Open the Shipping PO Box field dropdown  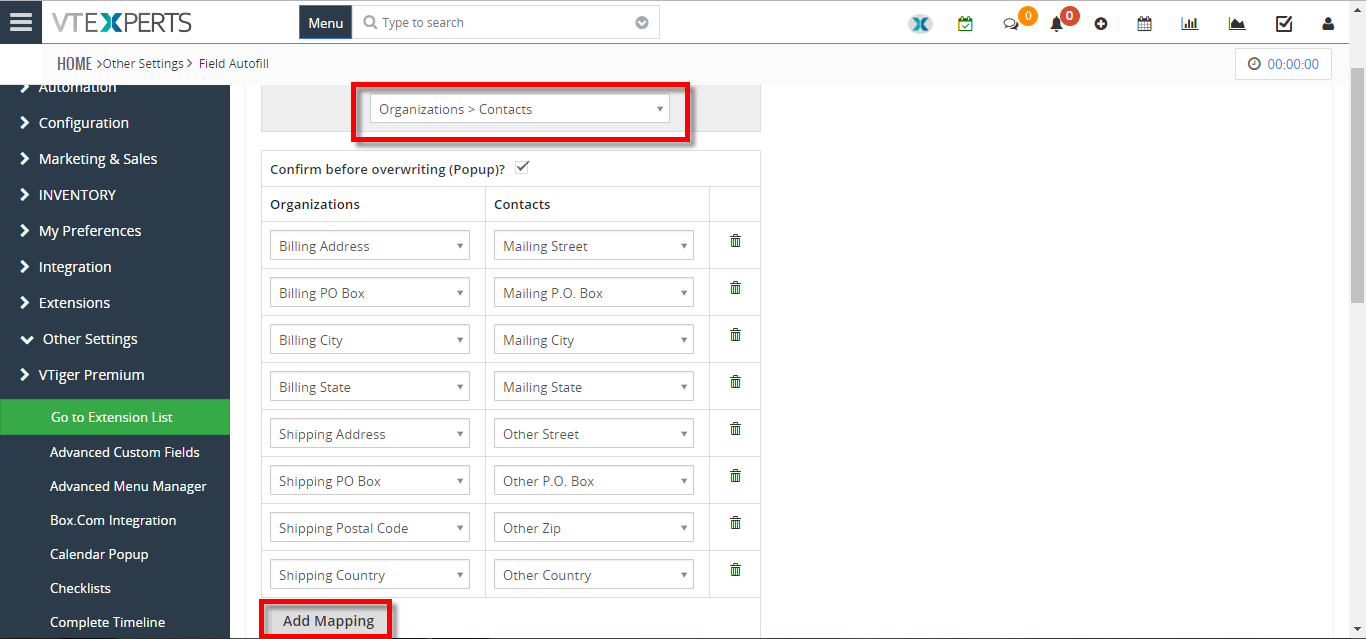click(370, 481)
